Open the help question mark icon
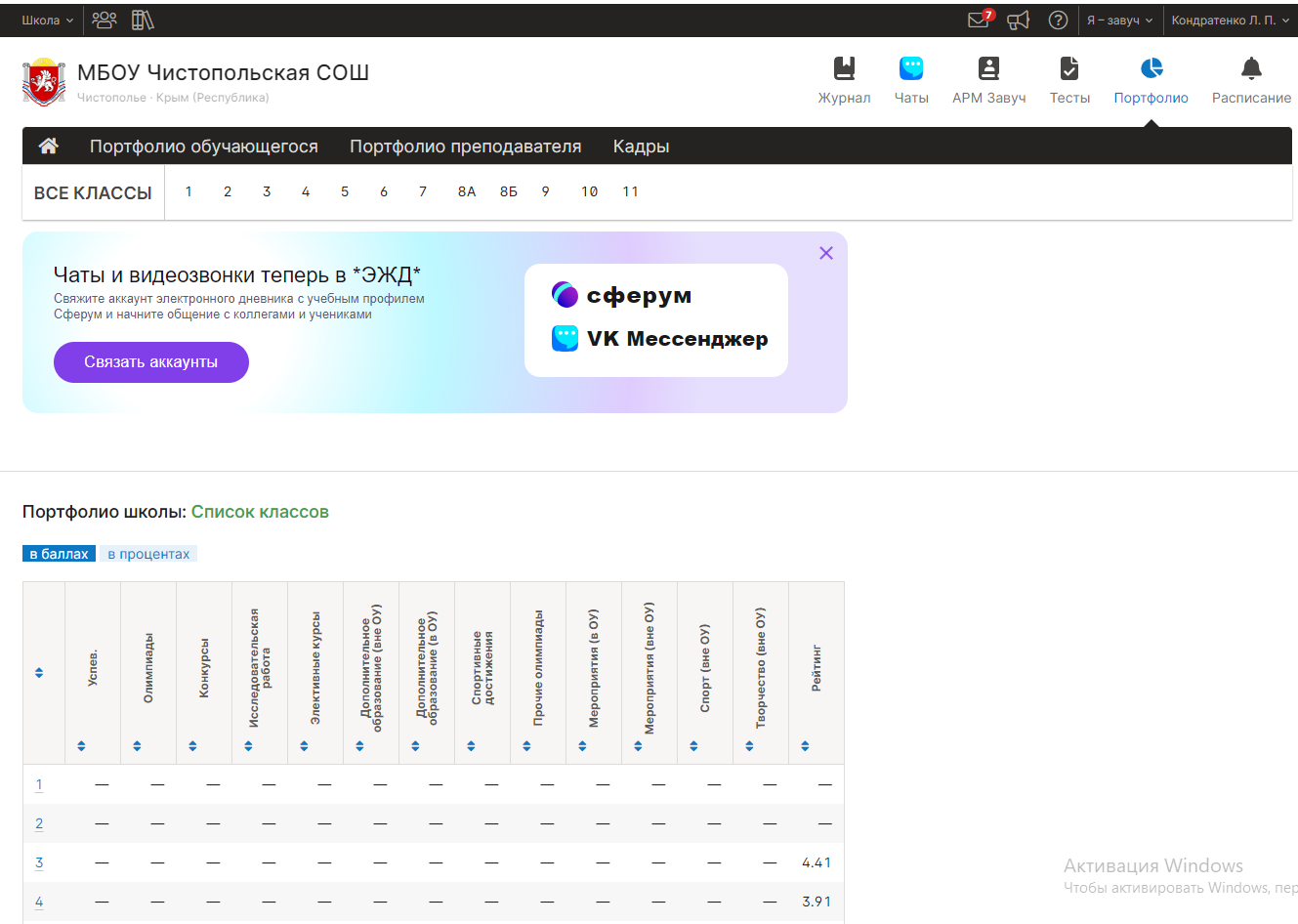 tap(1058, 21)
